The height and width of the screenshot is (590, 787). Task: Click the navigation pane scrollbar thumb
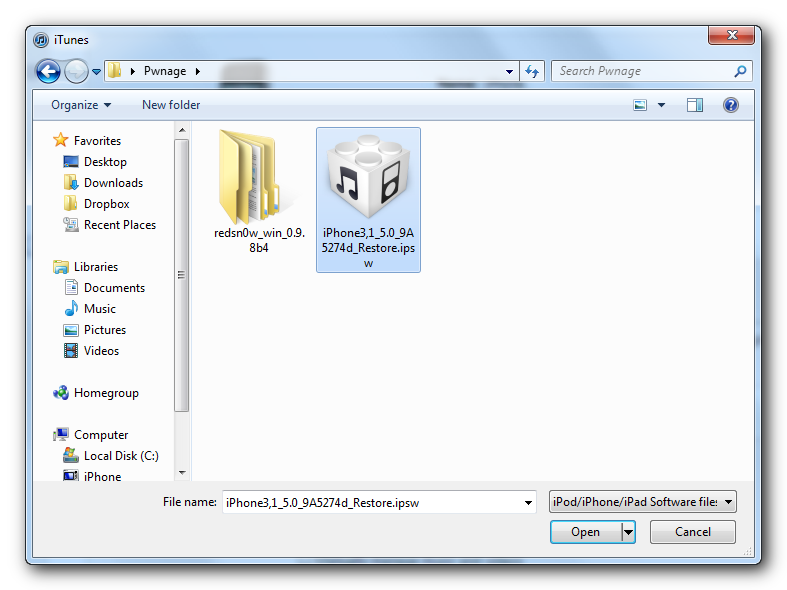(182, 275)
